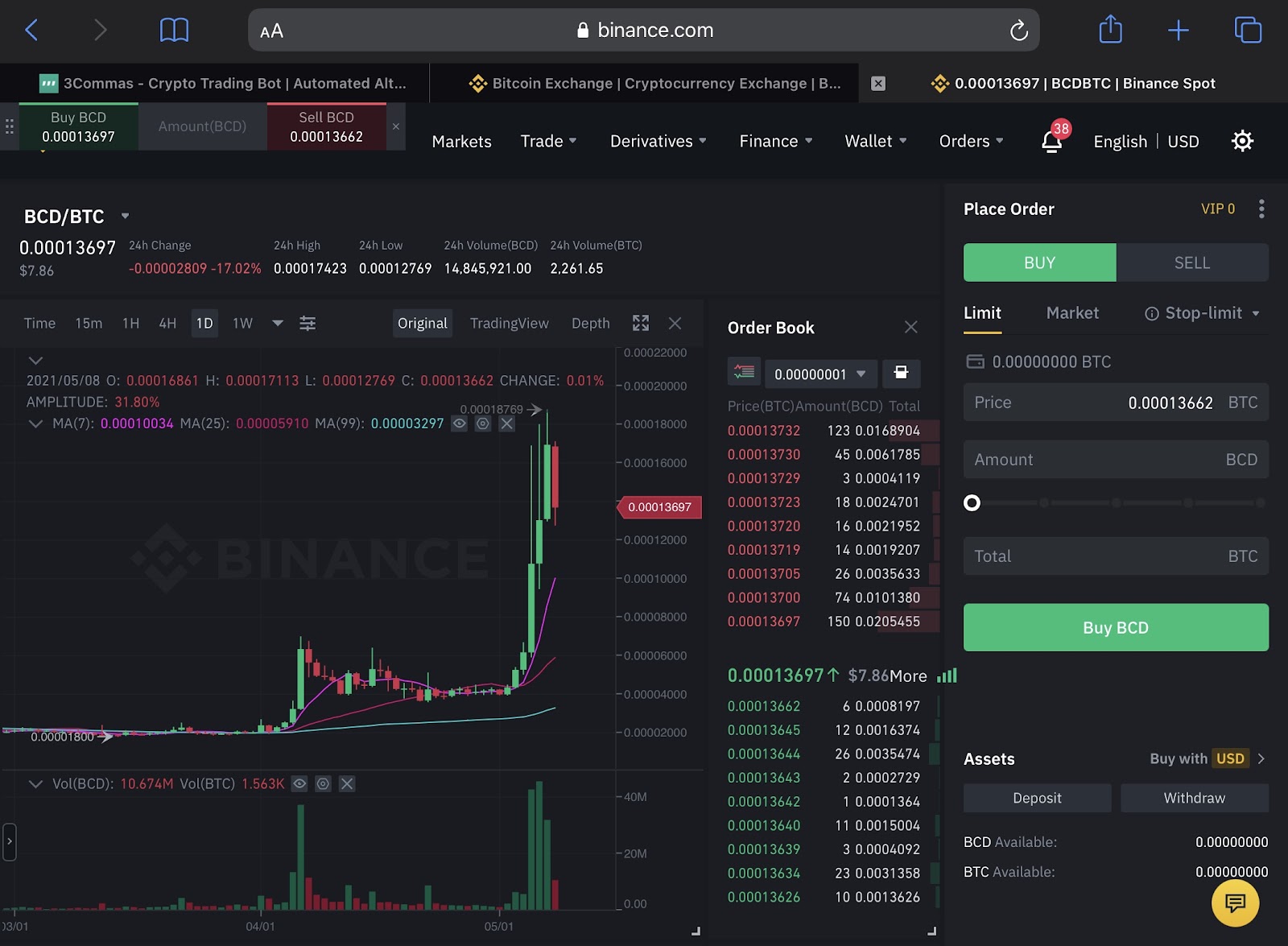This screenshot has width=1288, height=946.
Task: Go back with the Safari back arrow
Action: (31, 31)
